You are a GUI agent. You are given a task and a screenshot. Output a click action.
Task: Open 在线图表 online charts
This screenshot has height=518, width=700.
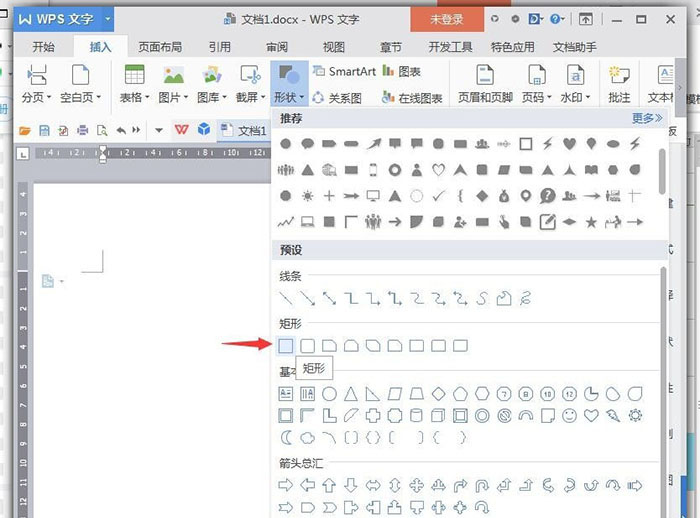[412, 98]
